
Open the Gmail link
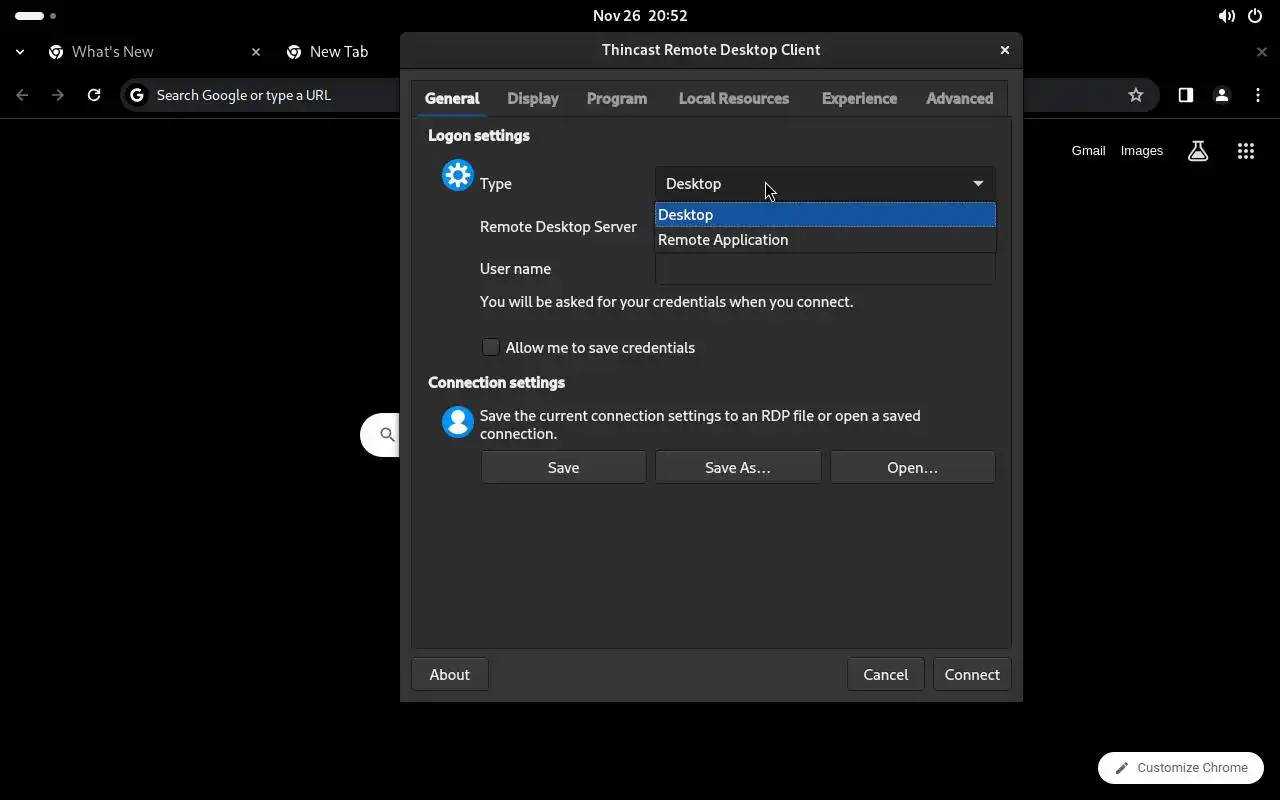coord(1088,151)
